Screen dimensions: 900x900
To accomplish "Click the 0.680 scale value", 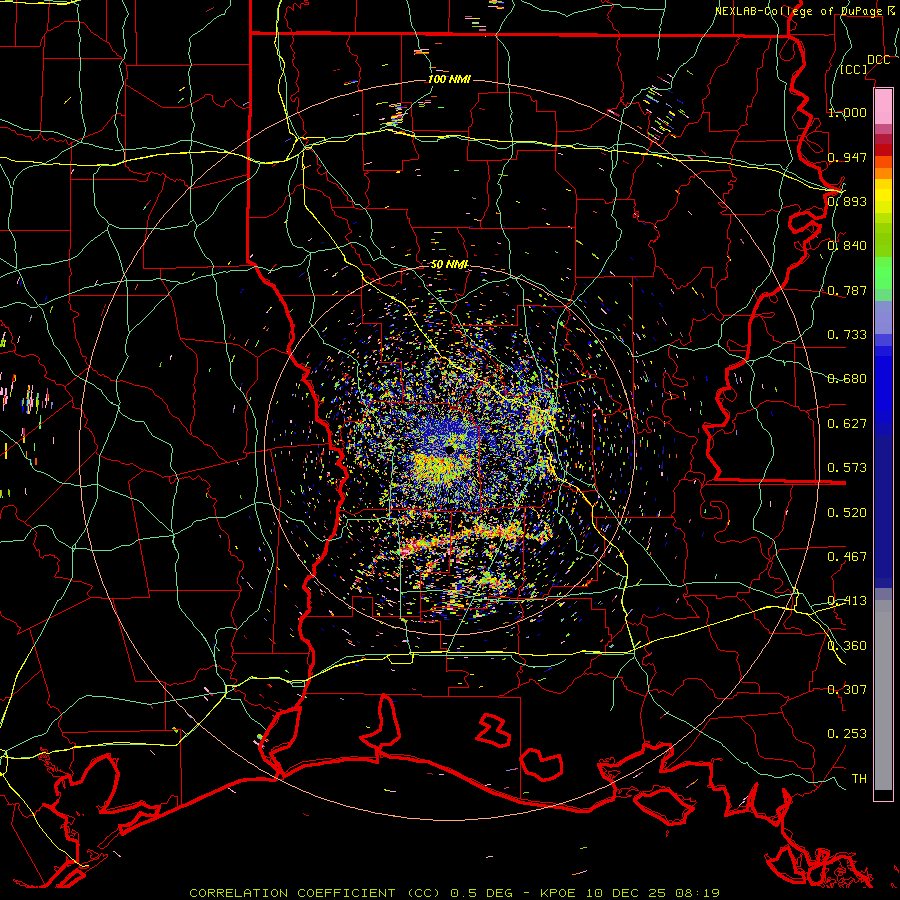I will pos(847,379).
